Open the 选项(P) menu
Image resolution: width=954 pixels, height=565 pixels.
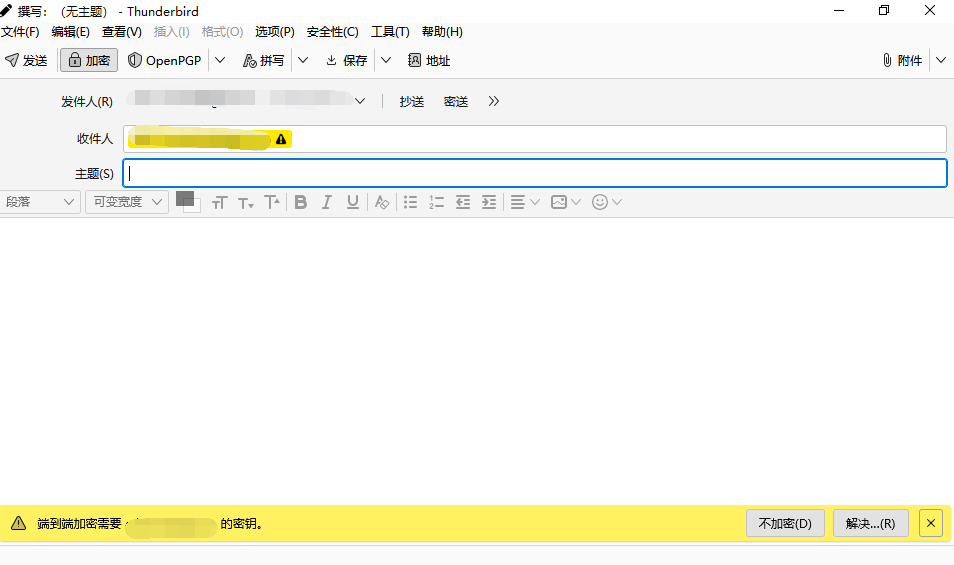pos(274,32)
